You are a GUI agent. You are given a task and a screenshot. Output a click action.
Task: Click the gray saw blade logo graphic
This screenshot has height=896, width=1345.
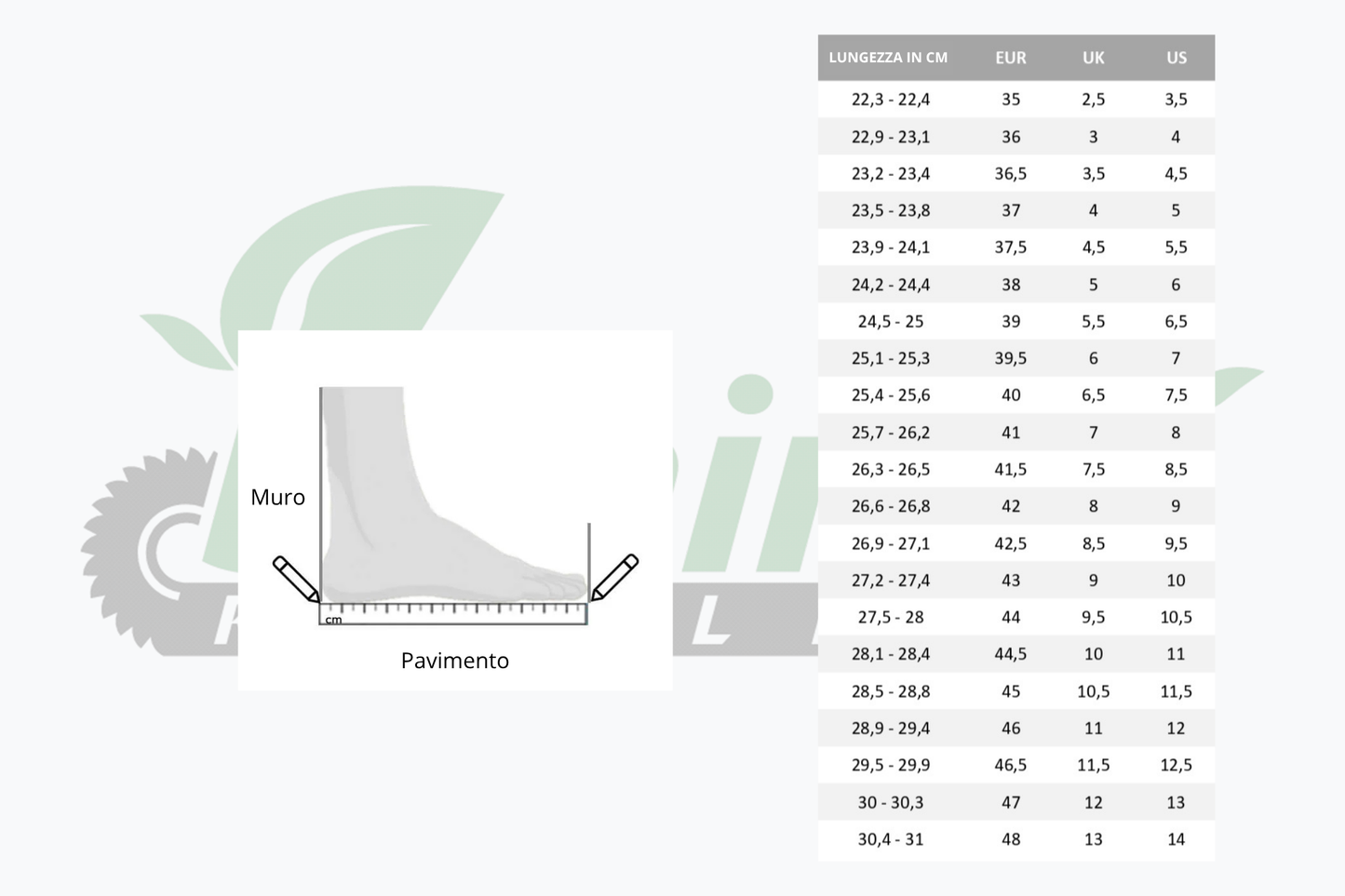point(149,549)
